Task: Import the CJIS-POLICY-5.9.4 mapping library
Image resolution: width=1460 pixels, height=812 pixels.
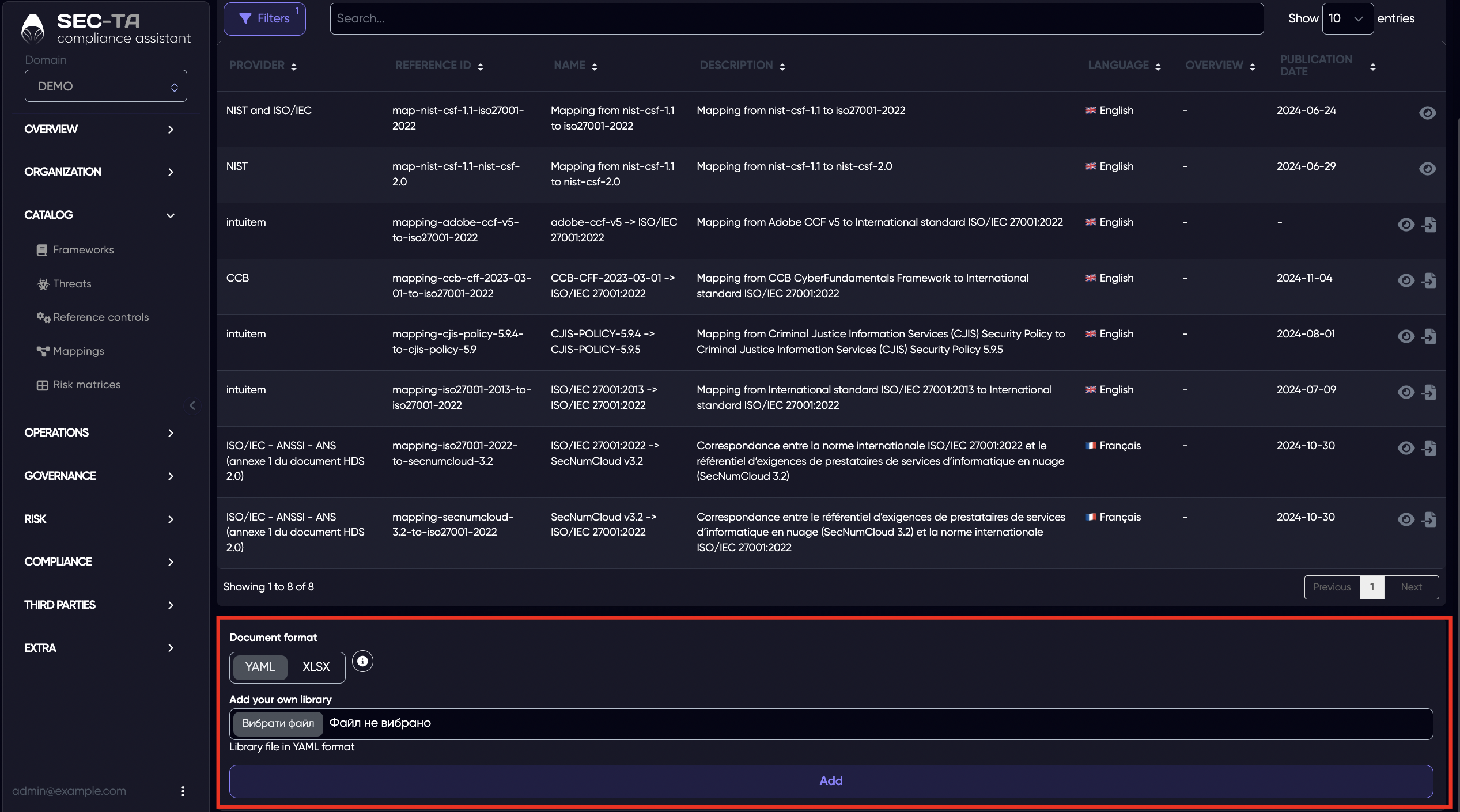Action: [1429, 336]
